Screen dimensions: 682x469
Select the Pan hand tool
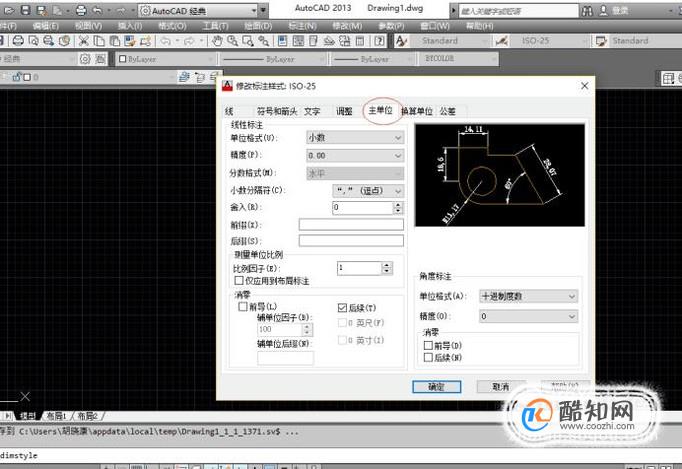coord(217,41)
